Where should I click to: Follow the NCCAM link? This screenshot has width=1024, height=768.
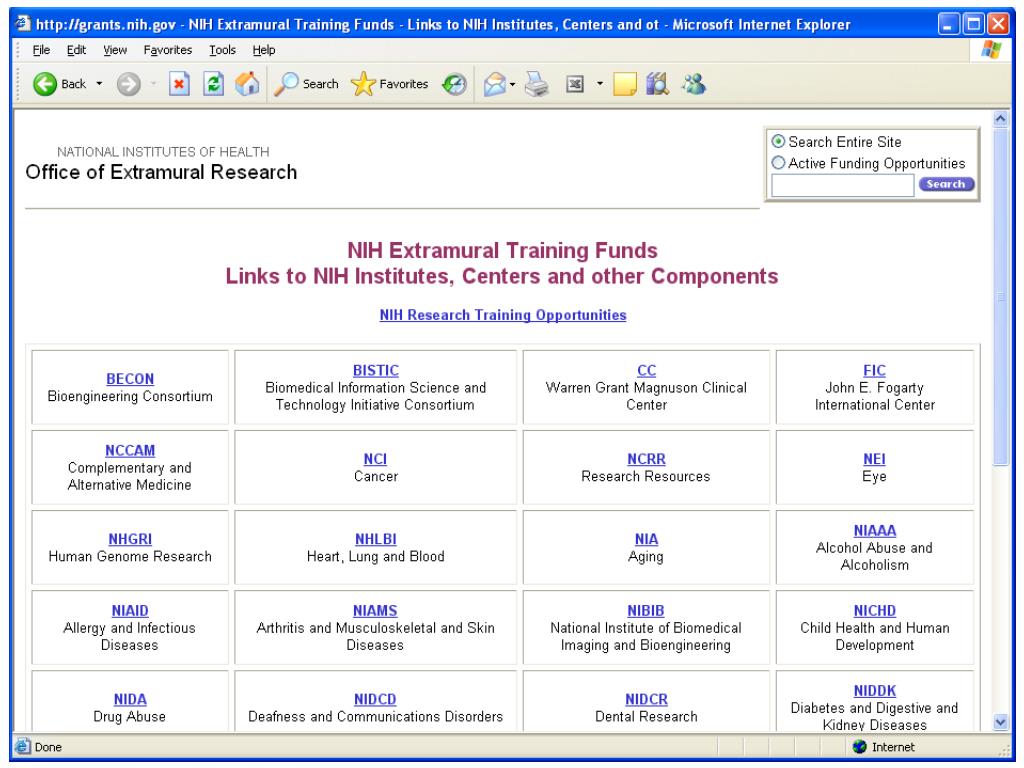(130, 451)
